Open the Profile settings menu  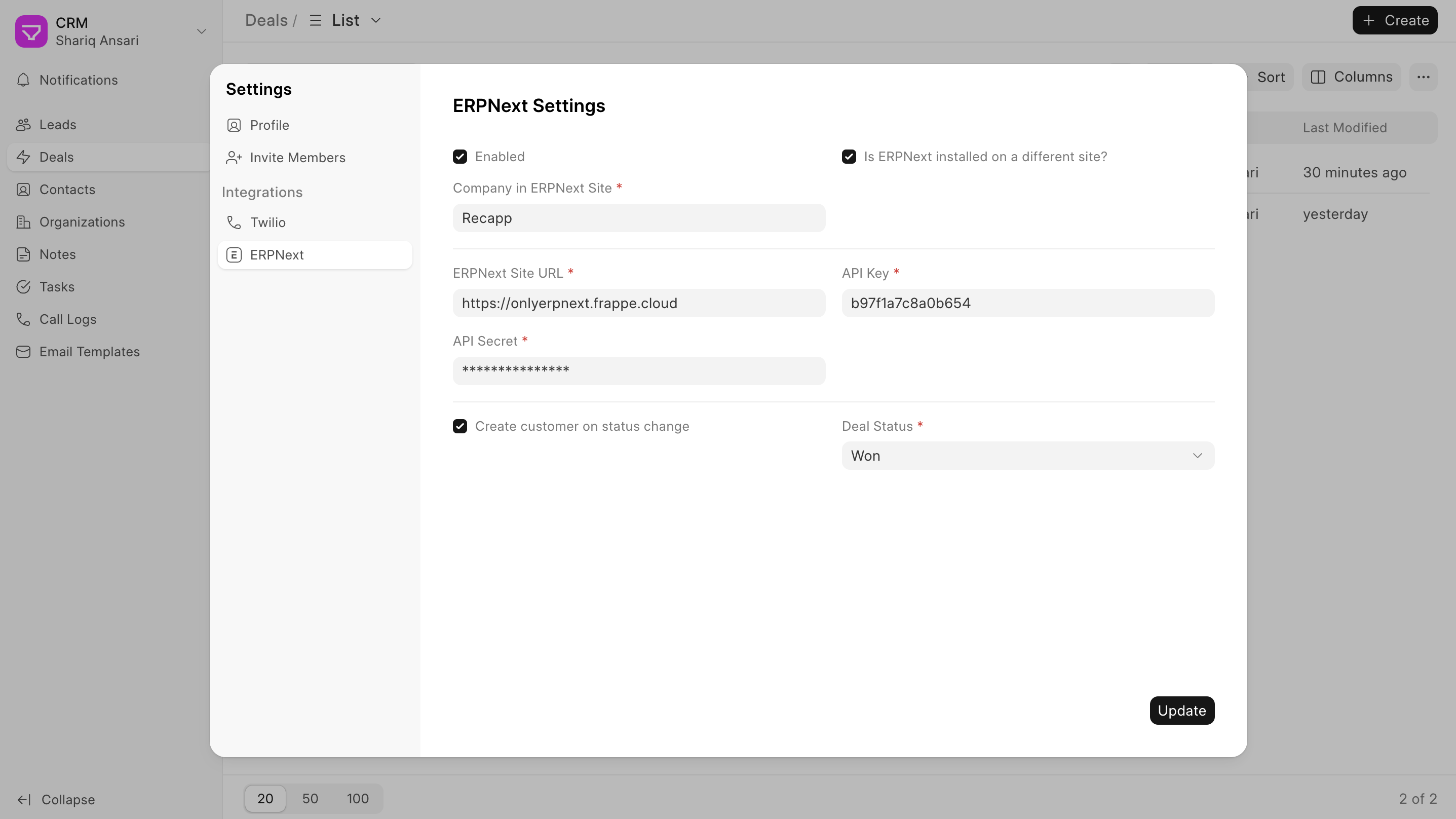(x=270, y=125)
